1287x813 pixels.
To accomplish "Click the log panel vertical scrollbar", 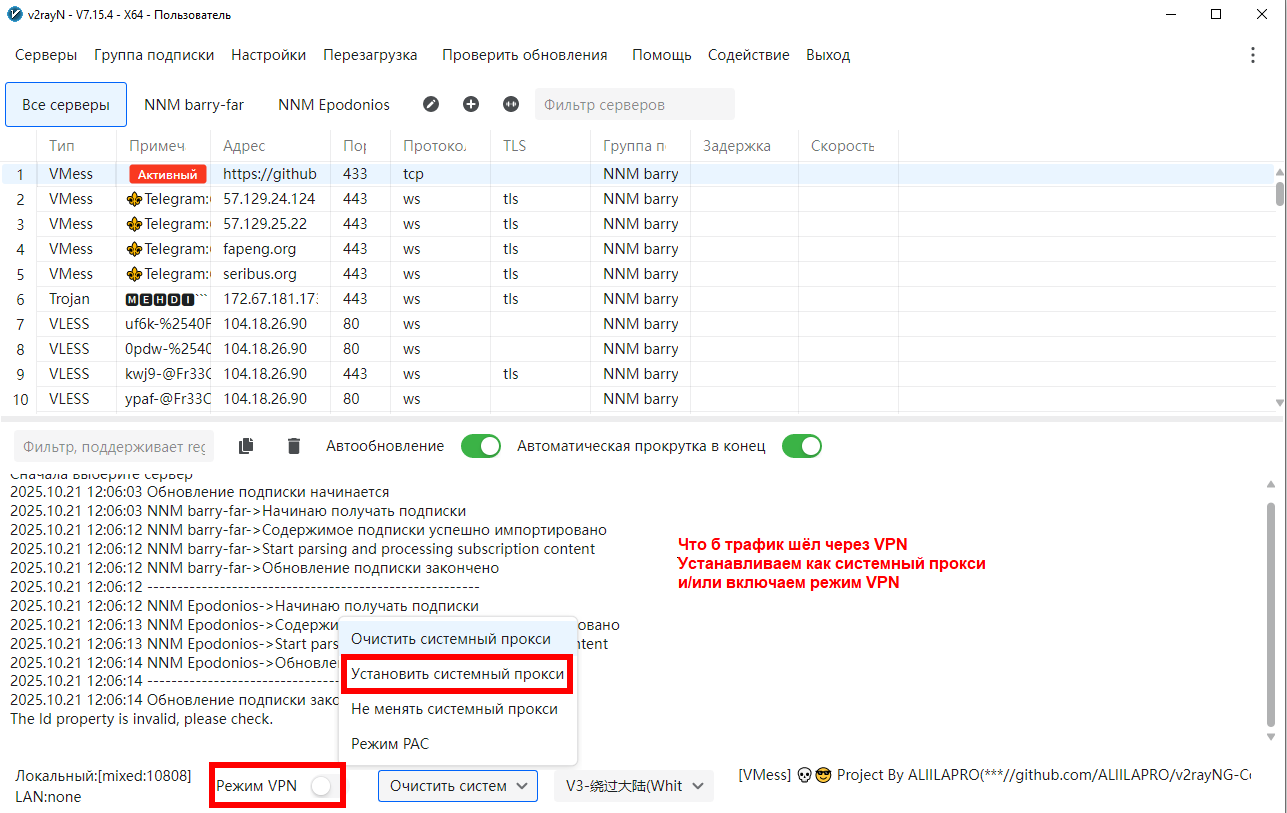I will pyautogui.click(x=1271, y=610).
